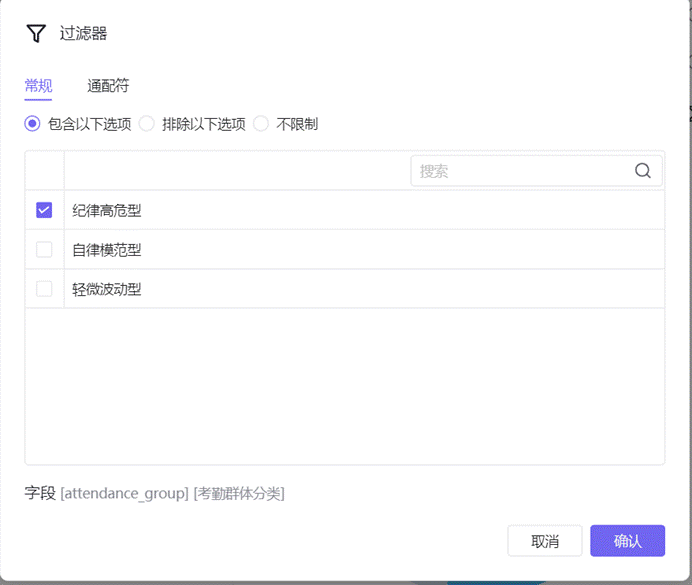692x585 pixels.
Task: Uncheck the 纪律高危型 checkbox
Action: (x=44, y=210)
